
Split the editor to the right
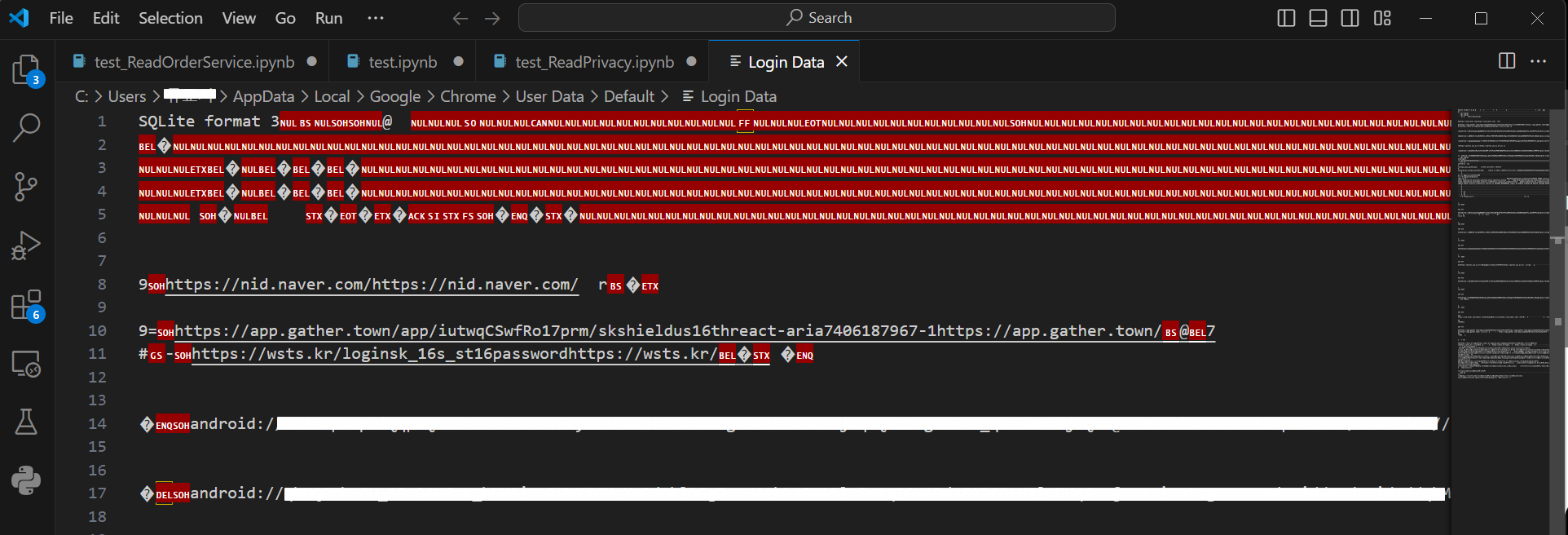[x=1507, y=61]
